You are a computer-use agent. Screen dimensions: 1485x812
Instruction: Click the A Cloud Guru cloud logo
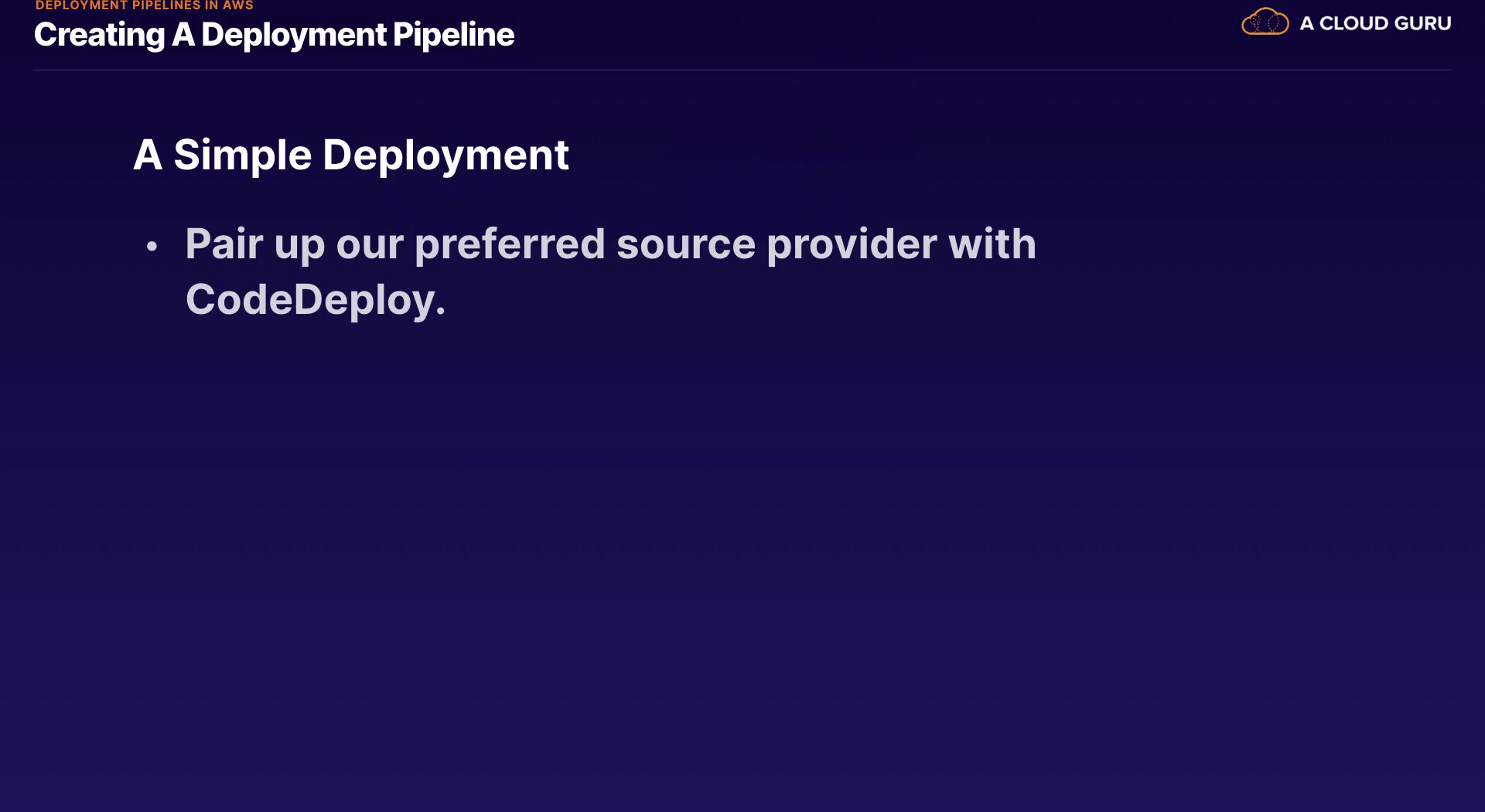[1265, 22]
